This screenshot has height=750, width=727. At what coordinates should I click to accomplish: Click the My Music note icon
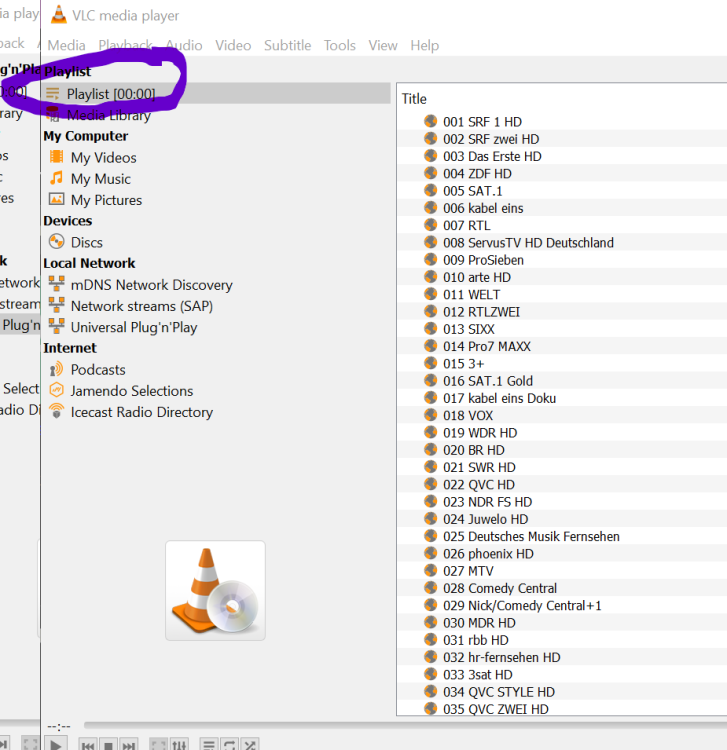[x=56, y=178]
